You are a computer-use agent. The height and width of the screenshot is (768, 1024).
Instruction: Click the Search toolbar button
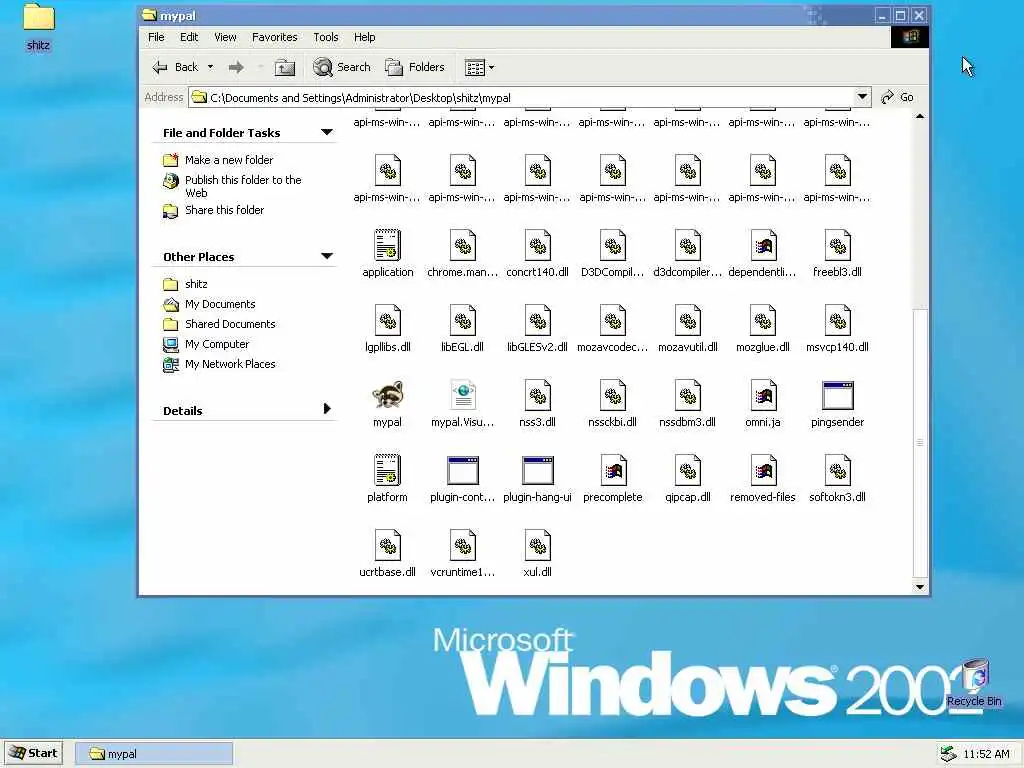click(x=341, y=67)
